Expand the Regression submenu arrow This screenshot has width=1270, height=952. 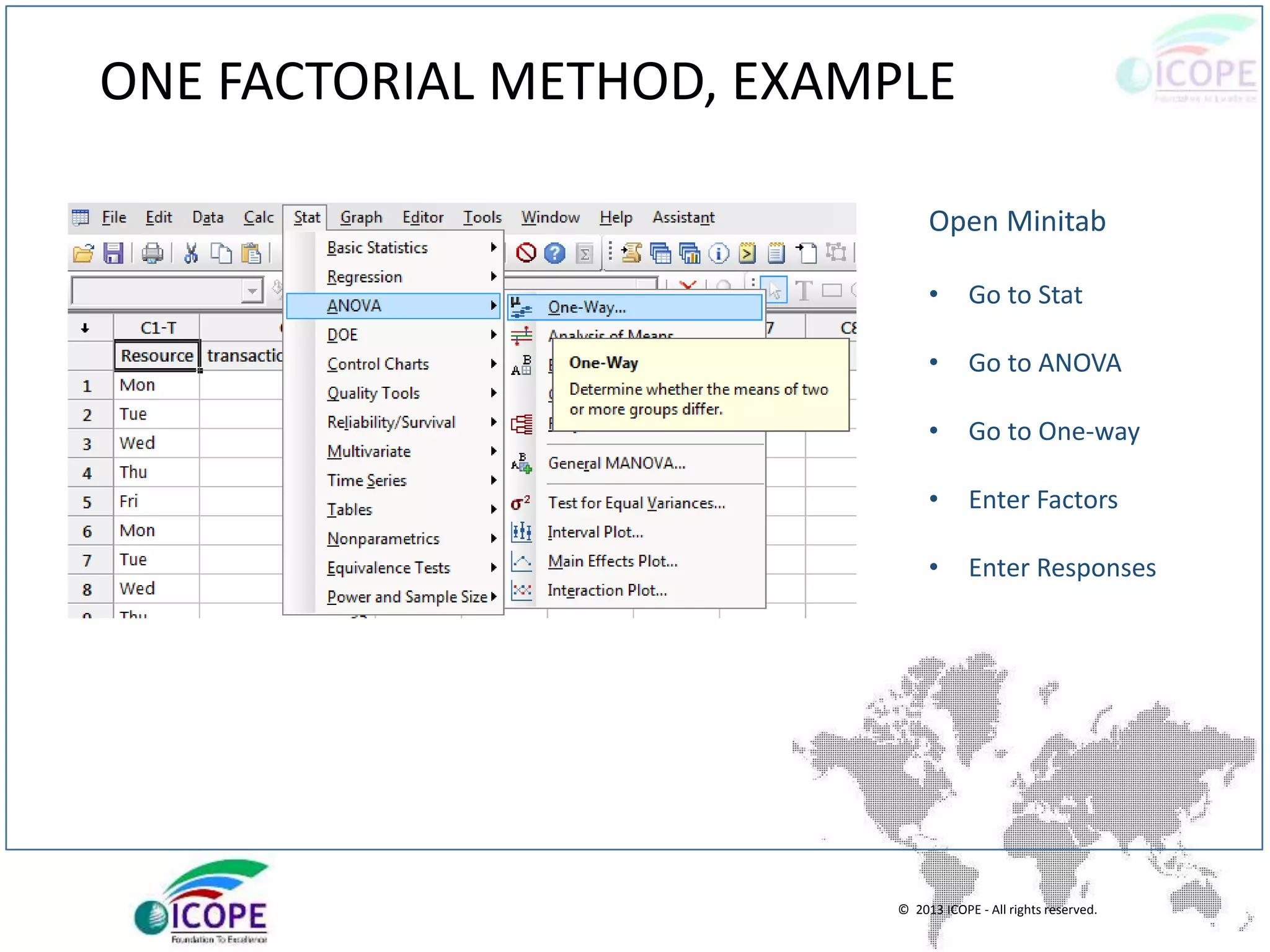tap(494, 276)
